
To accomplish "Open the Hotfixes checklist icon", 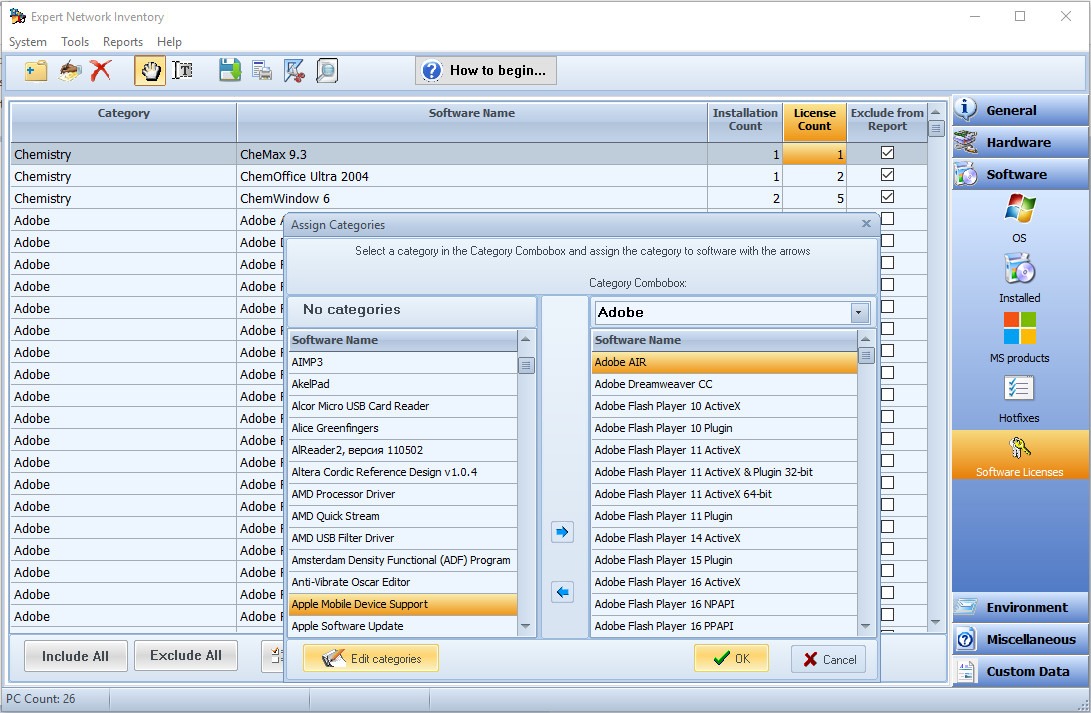I will (x=1019, y=389).
